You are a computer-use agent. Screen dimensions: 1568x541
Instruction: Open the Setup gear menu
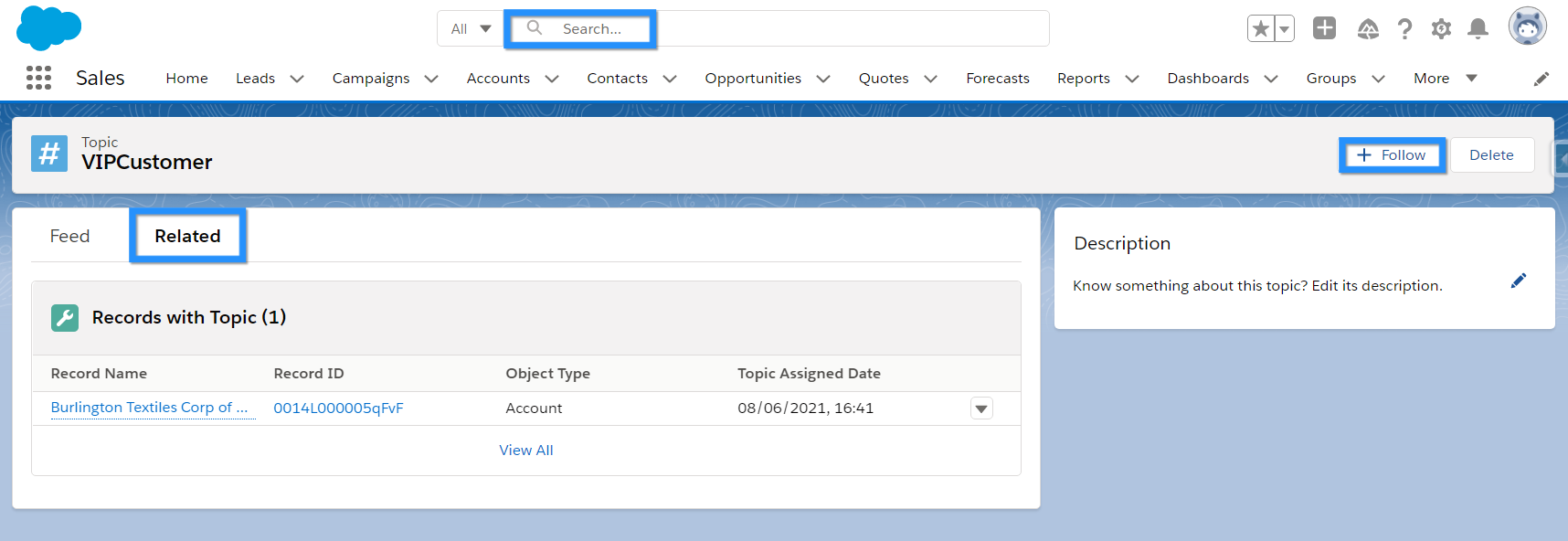[1441, 29]
